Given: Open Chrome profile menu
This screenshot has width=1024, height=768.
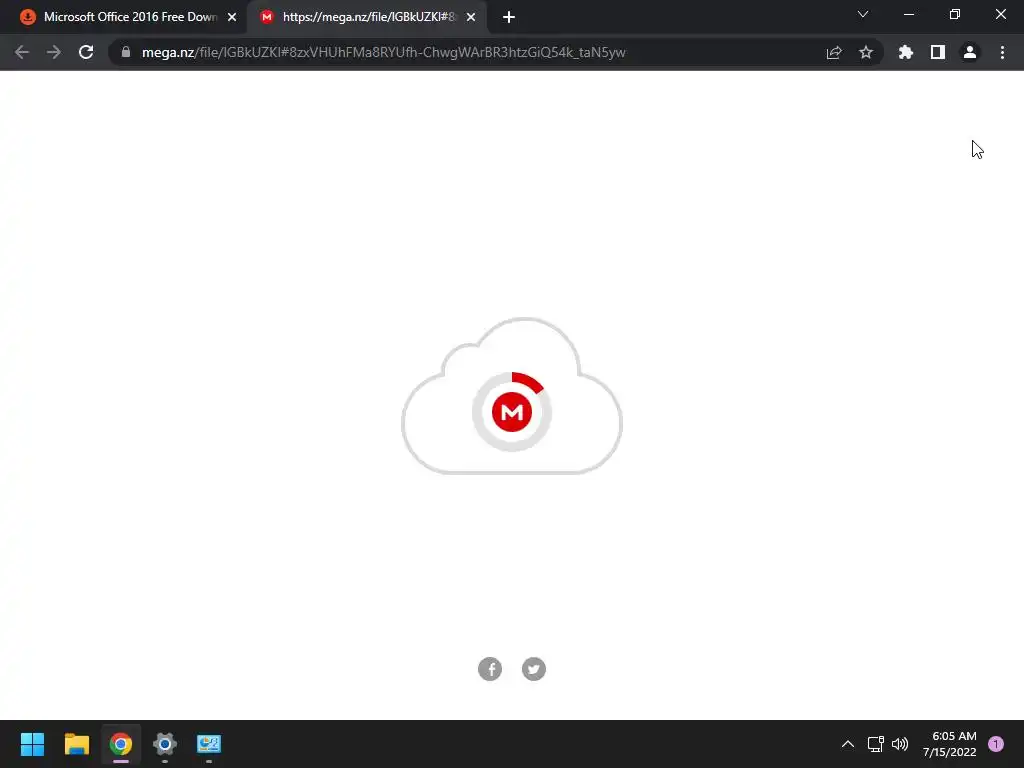Looking at the screenshot, I should (970, 52).
